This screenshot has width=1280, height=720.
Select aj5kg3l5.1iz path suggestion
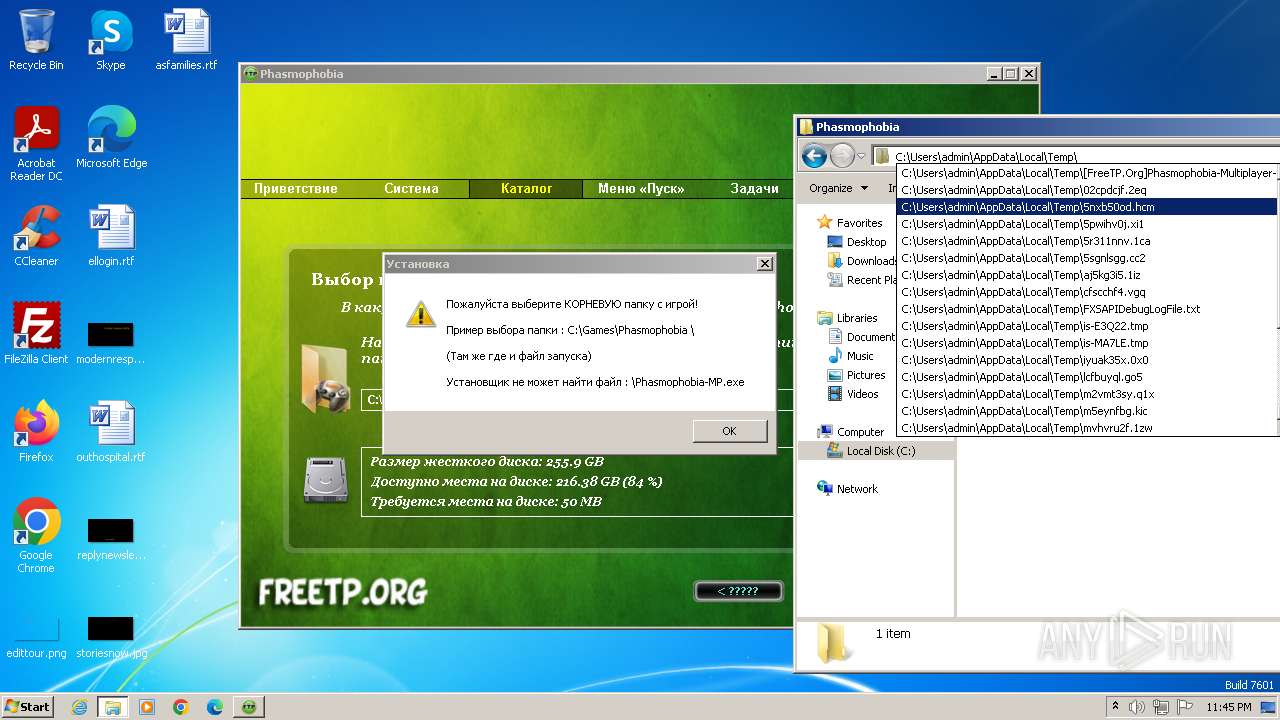tap(1088, 275)
